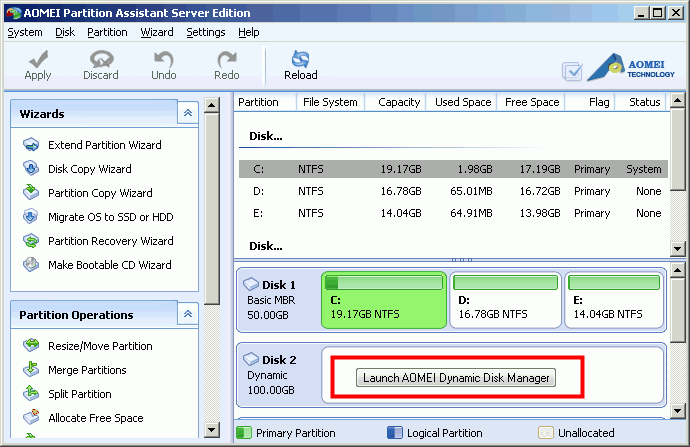690x447 pixels.
Task: Open Extend Partition Wizard link
Action: [105, 145]
